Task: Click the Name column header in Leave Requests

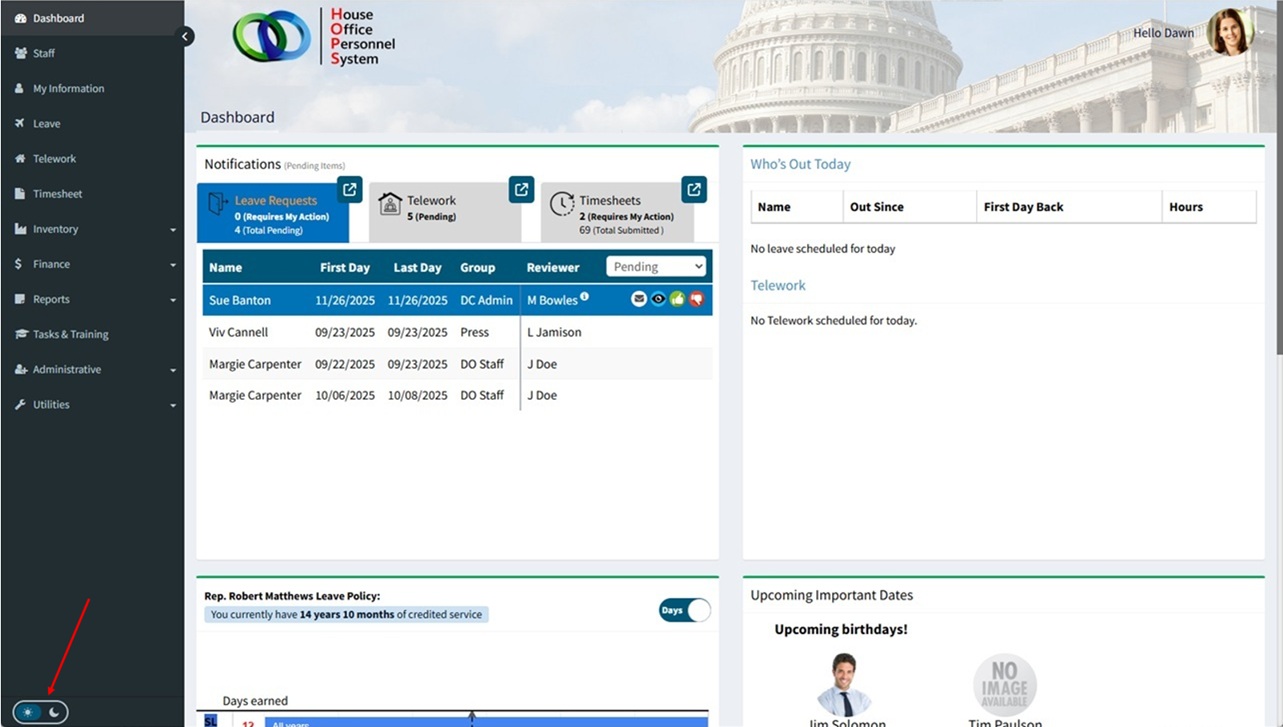Action: pos(226,267)
